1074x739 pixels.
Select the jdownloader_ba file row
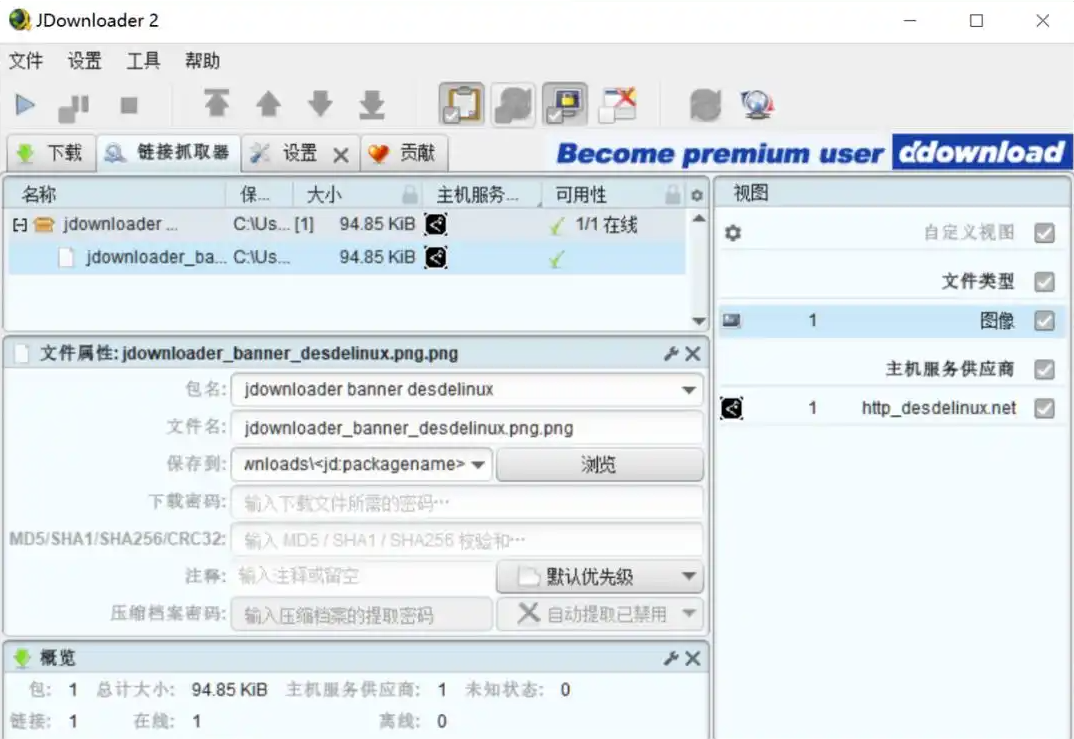click(347, 258)
